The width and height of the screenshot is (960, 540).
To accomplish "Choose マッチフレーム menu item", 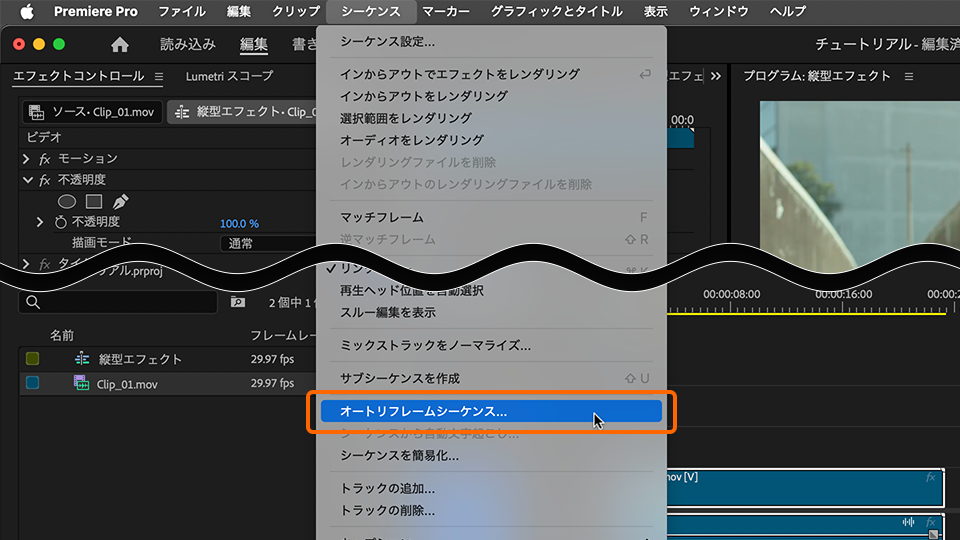I will [x=492, y=217].
